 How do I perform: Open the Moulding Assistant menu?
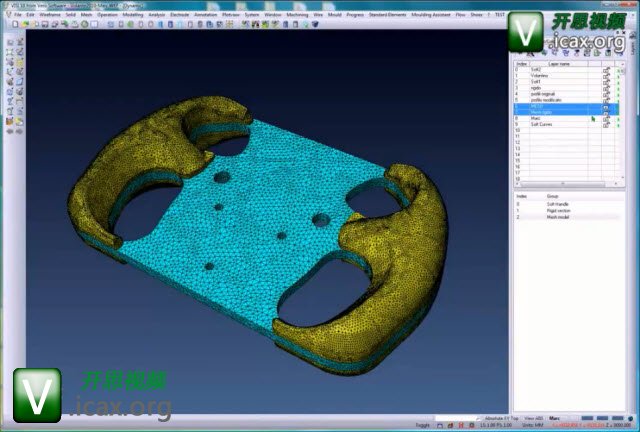431,15
